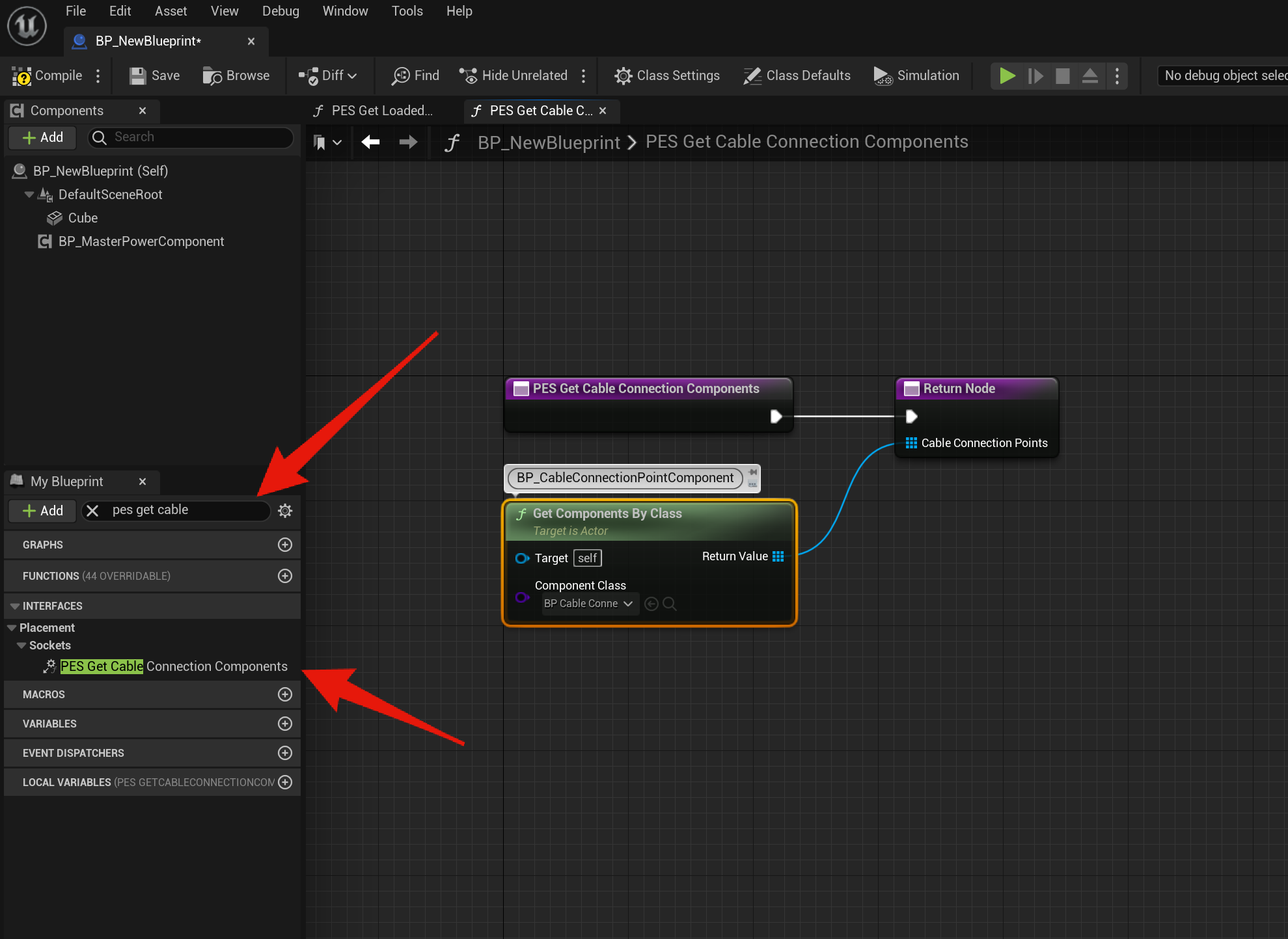Clear the My Blueprint search with X
This screenshot has width=1288, height=939.
(92, 511)
